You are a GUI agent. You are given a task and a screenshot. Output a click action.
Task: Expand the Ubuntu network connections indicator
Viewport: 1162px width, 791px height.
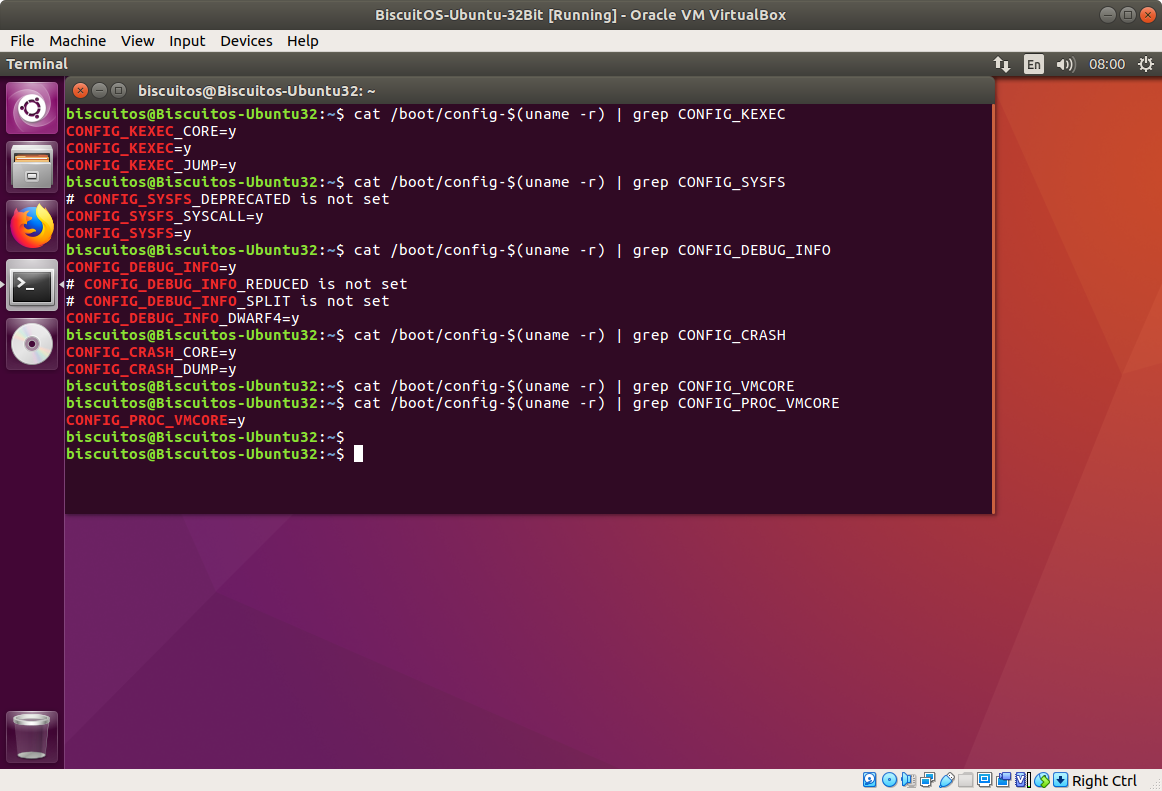(1002, 64)
